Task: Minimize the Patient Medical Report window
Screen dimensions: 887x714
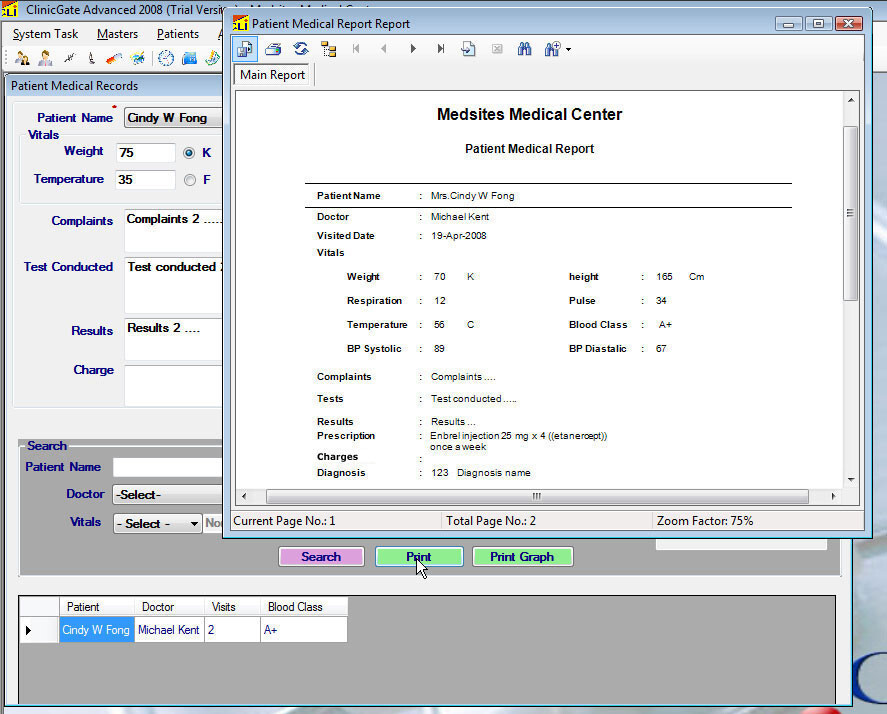Action: [x=789, y=24]
